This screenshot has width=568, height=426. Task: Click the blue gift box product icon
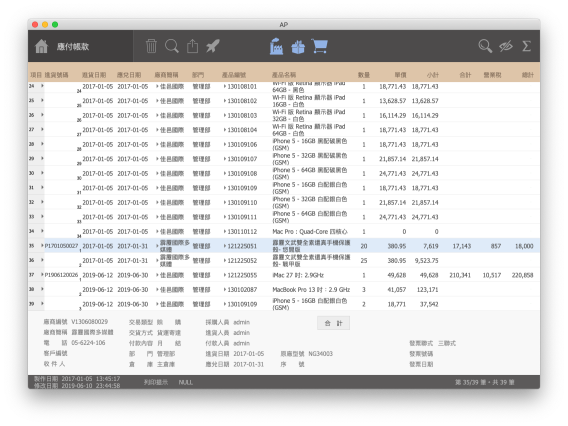click(x=298, y=47)
